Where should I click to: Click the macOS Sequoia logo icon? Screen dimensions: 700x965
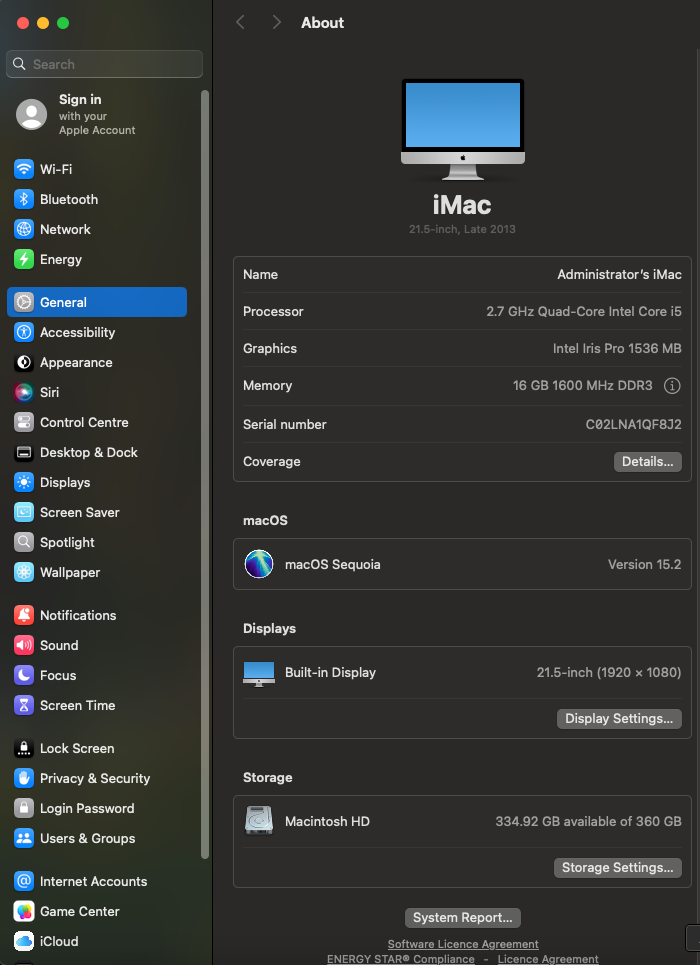(259, 564)
